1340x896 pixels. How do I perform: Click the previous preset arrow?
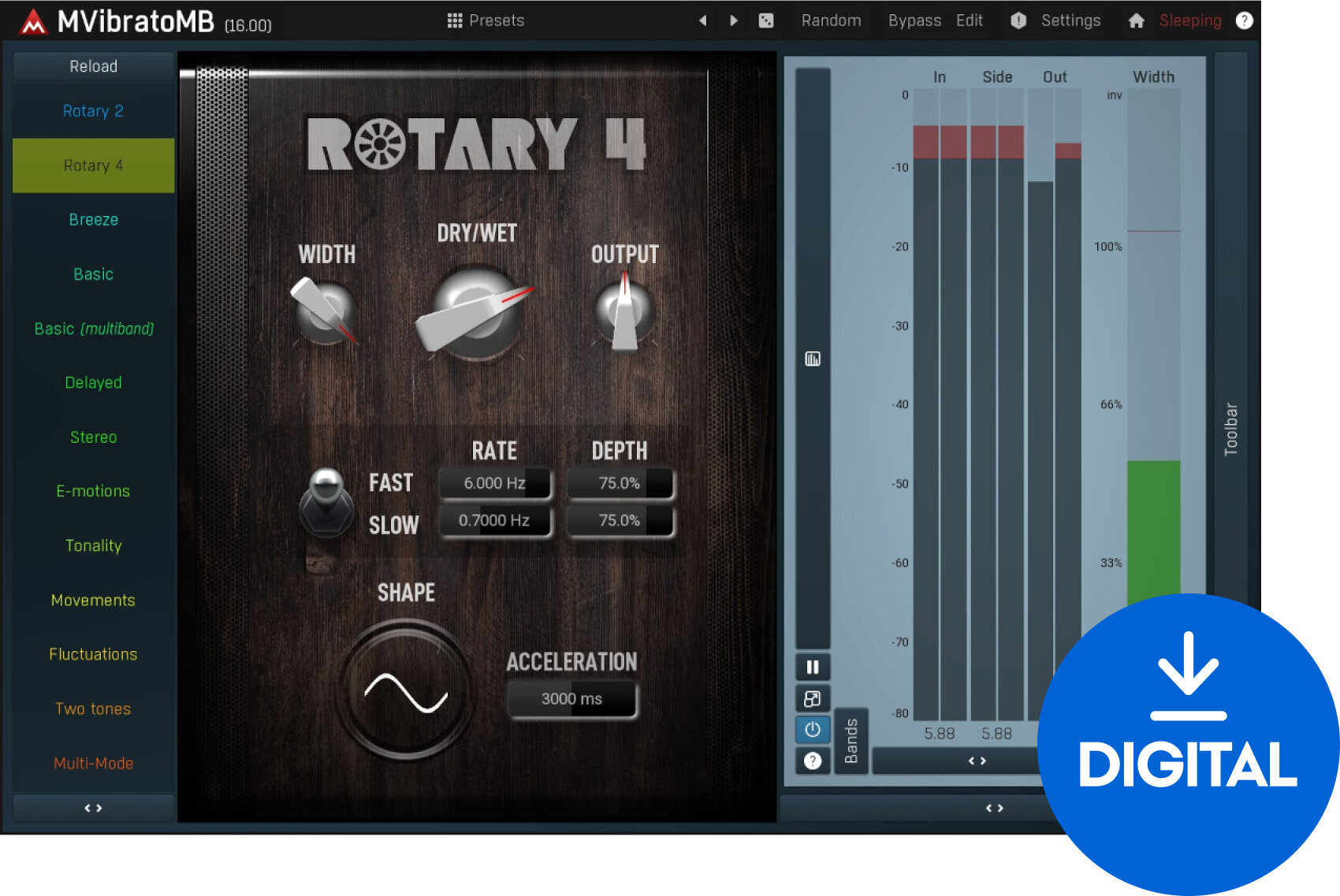(x=702, y=20)
